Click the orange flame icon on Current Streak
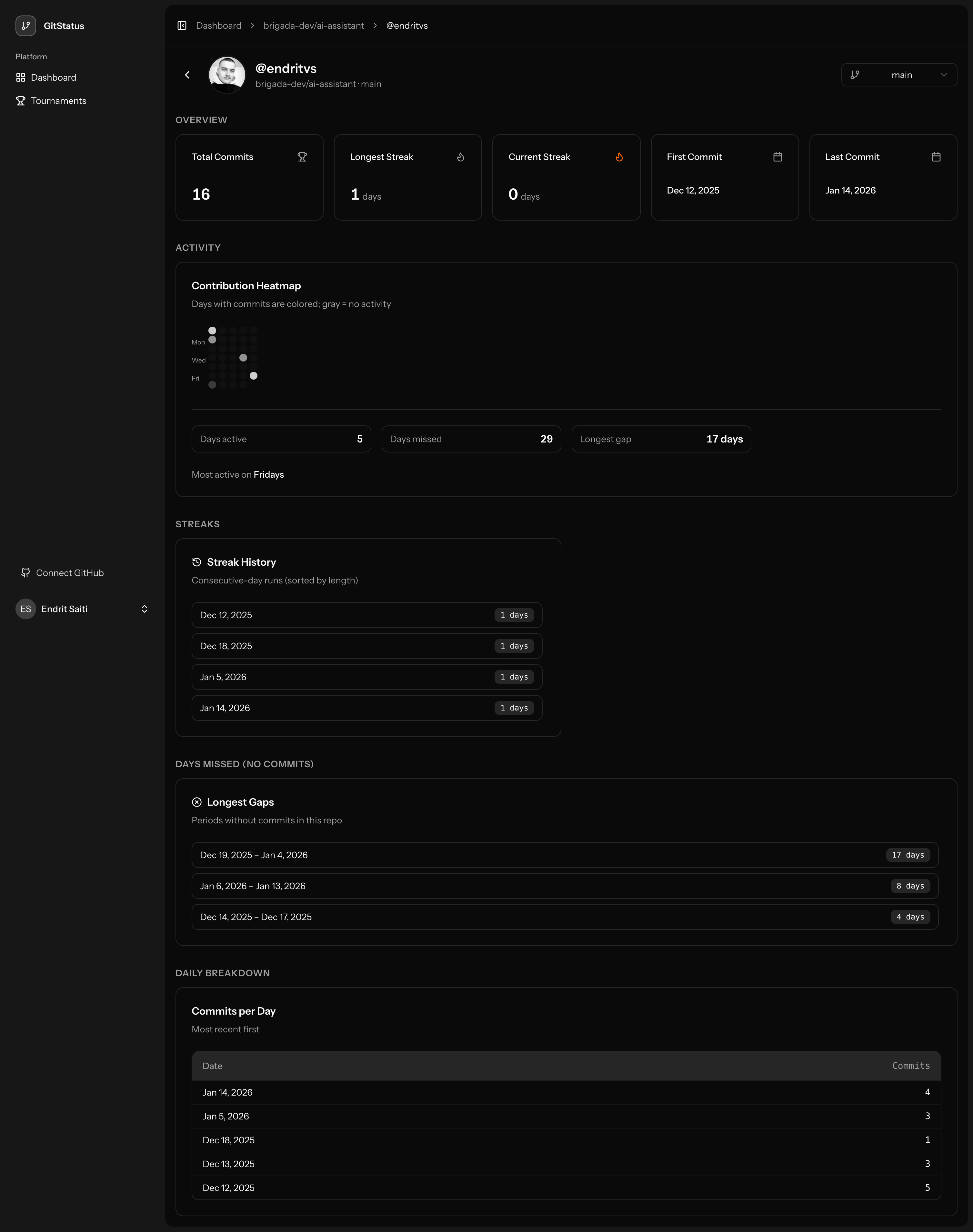 619,157
